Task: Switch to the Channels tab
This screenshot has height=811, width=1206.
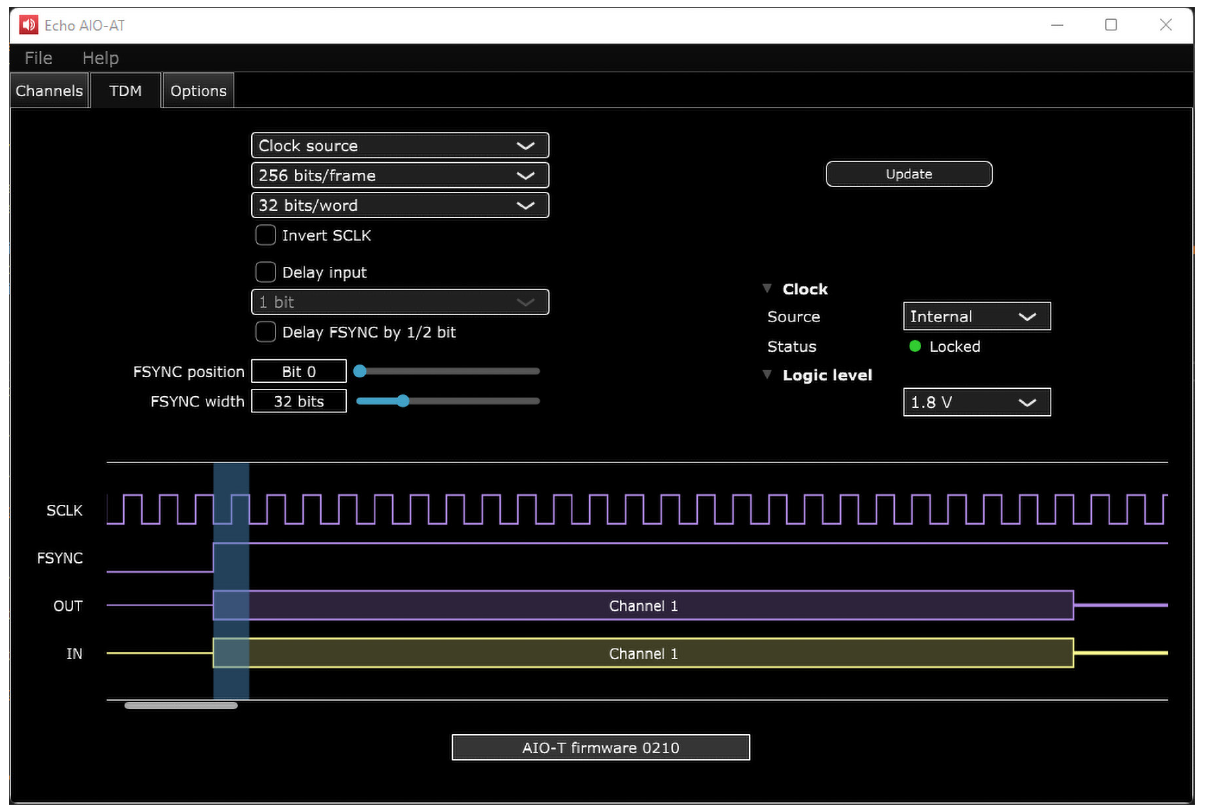Action: coord(49,90)
